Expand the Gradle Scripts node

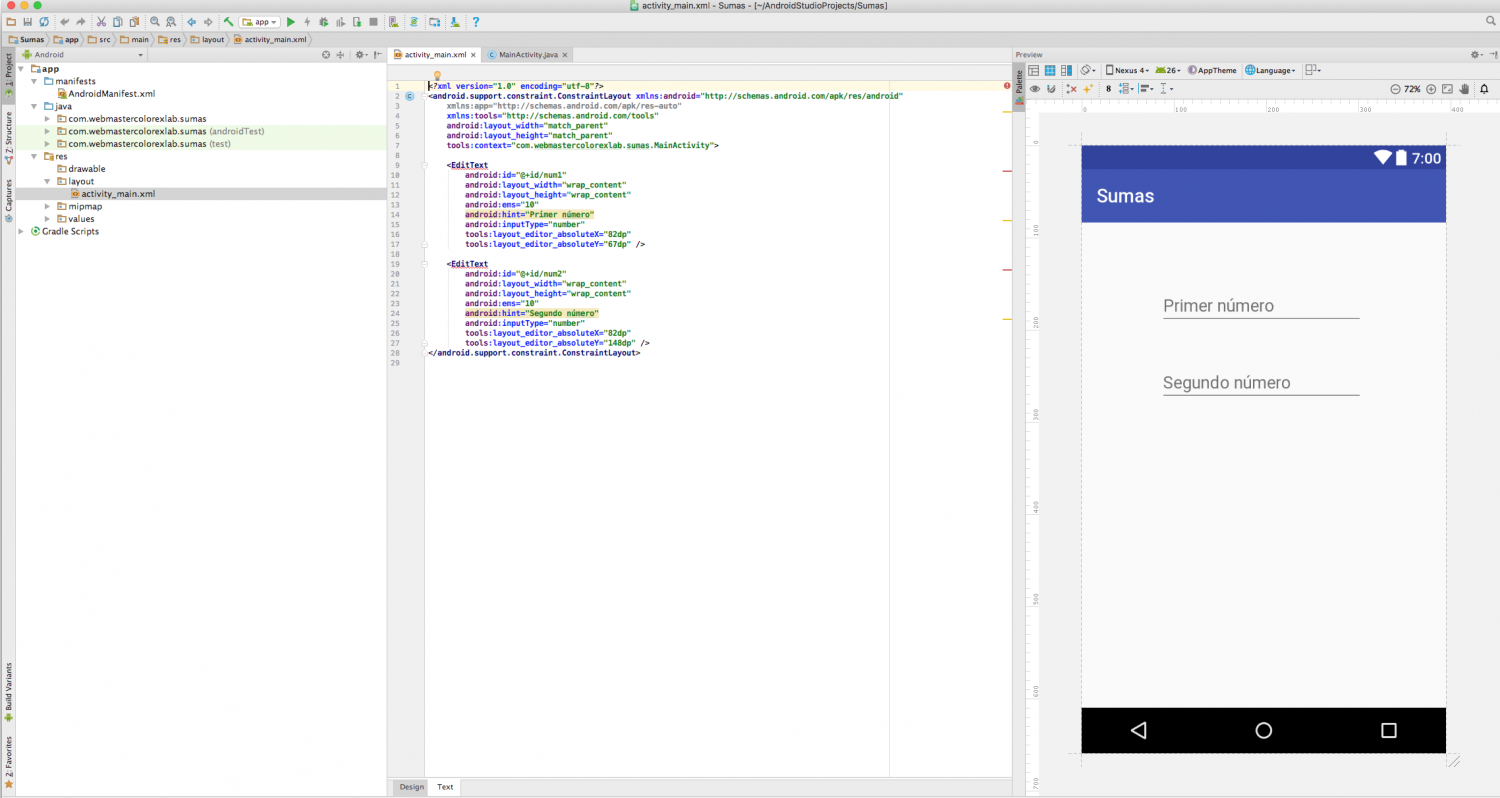pyautogui.click(x=22, y=231)
